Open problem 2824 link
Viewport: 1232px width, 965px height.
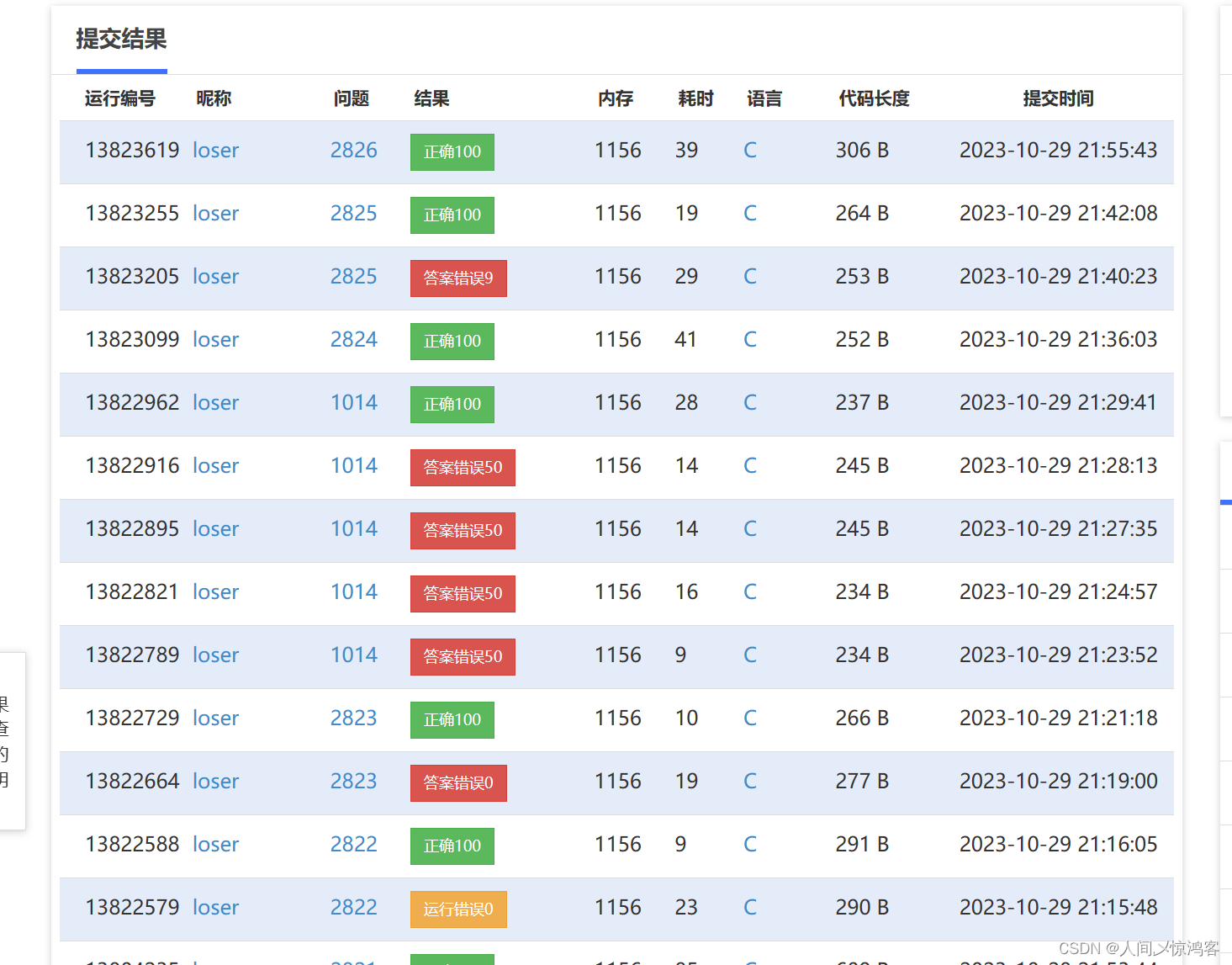point(353,340)
